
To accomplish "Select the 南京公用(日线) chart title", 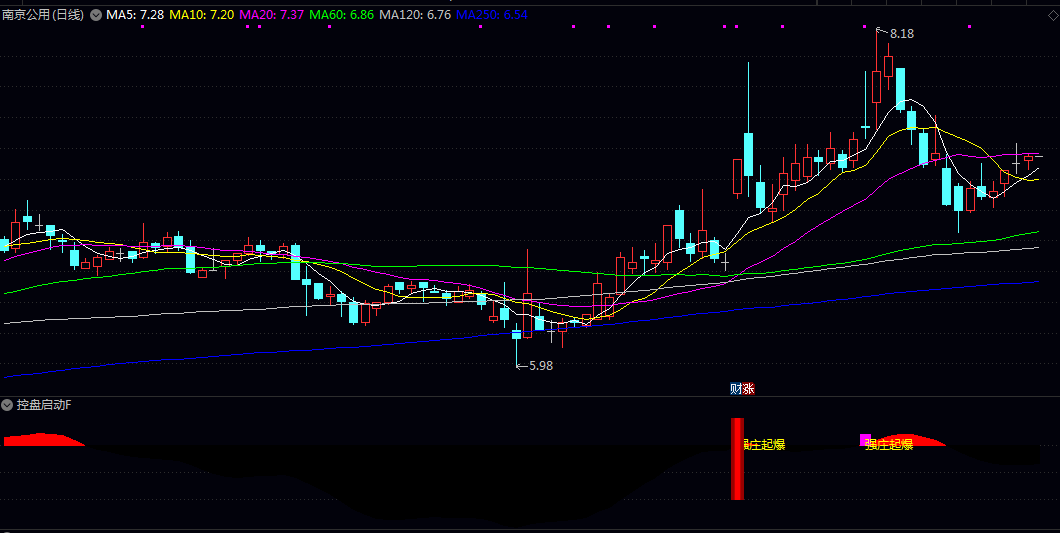I will pos(43,15).
